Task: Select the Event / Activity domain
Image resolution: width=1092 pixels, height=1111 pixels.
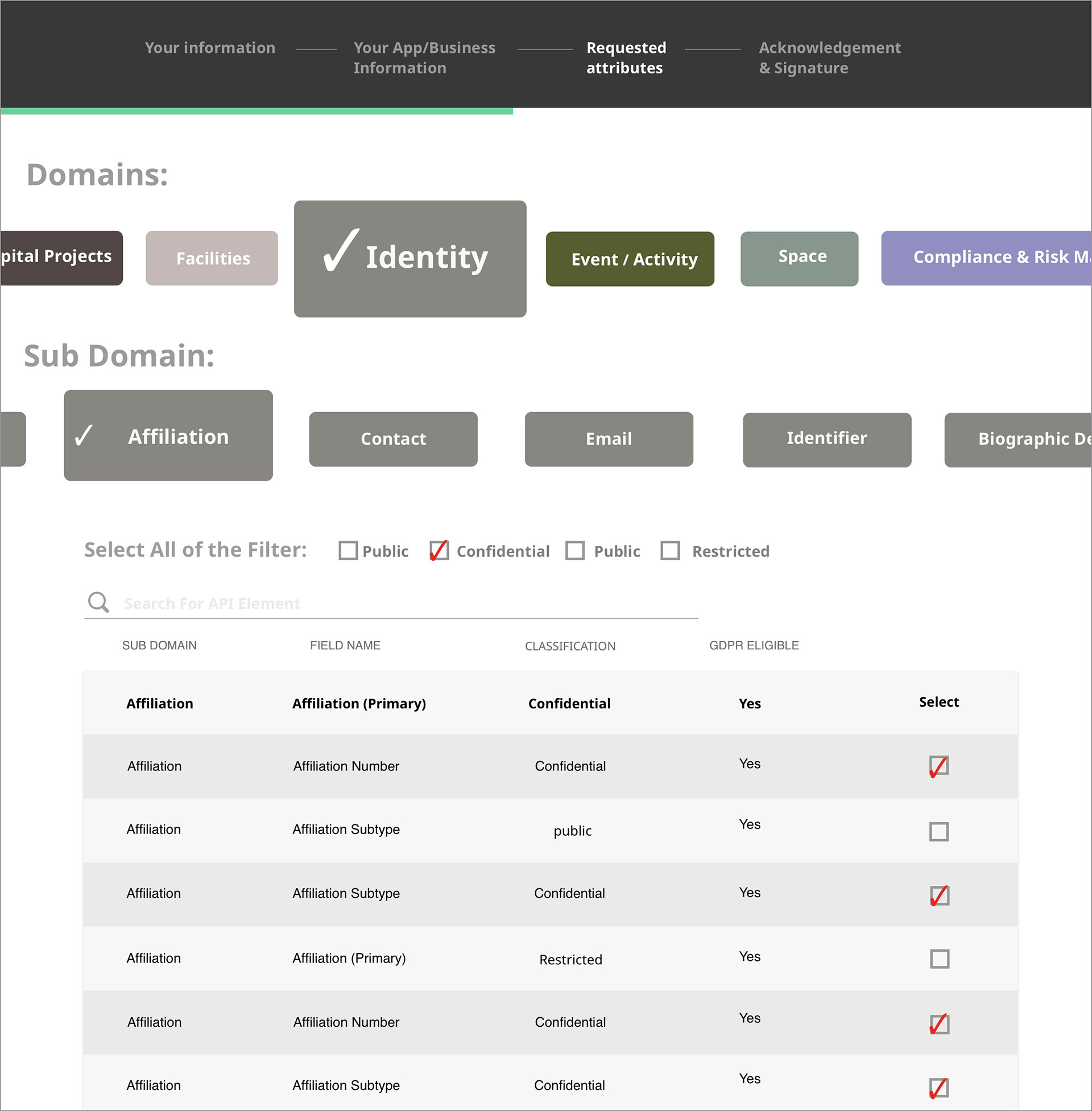Action: coord(630,259)
